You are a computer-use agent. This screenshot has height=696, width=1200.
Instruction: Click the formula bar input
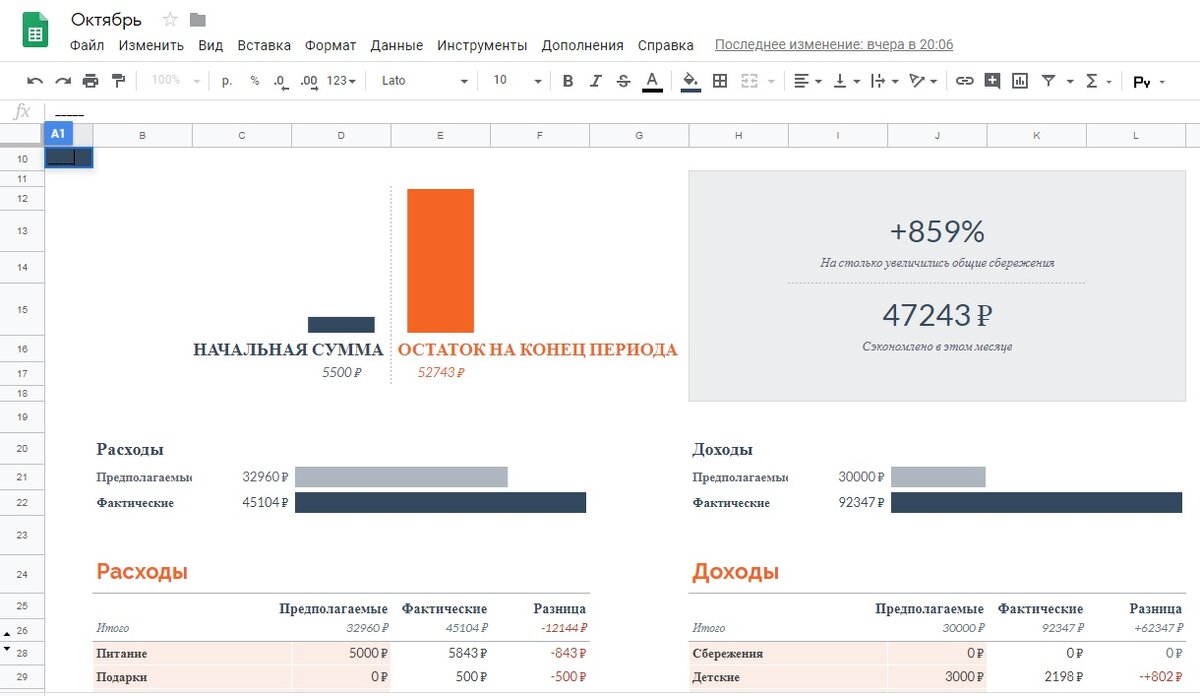[x=620, y=111]
